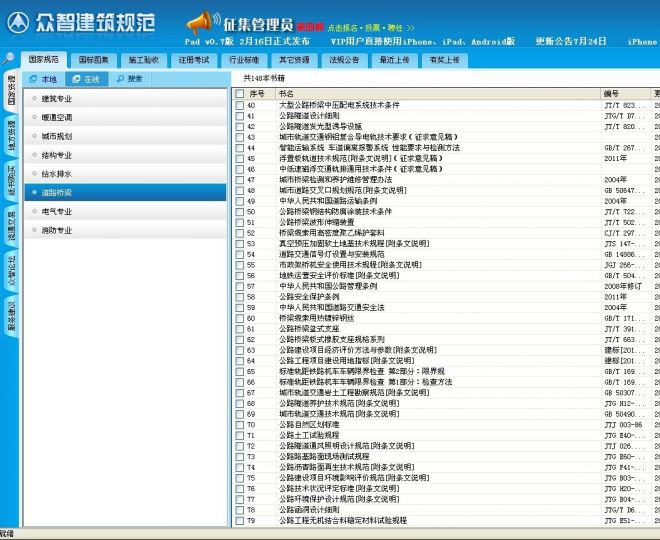Image resolution: width=660 pixels, height=540 pixels.
Task: Select the 国家资源 vertical side tab
Action: 11,90
